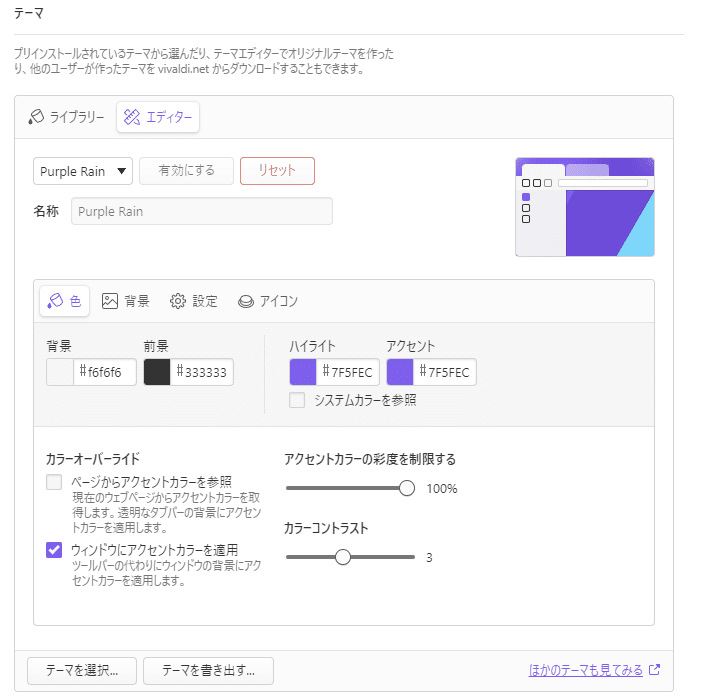This screenshot has width=703, height=699.
Task: Click the アクセント purple color swatch
Action: point(400,372)
